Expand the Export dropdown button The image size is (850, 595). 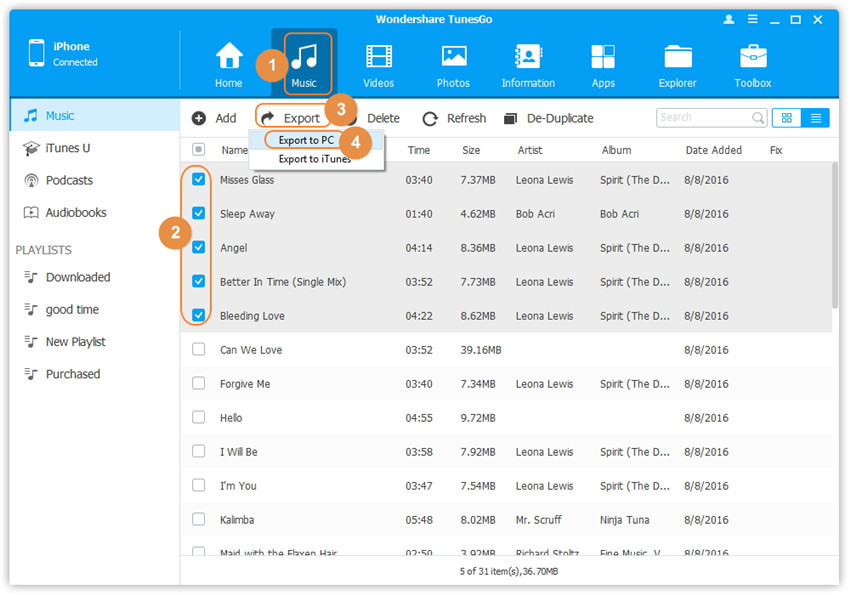[291, 118]
